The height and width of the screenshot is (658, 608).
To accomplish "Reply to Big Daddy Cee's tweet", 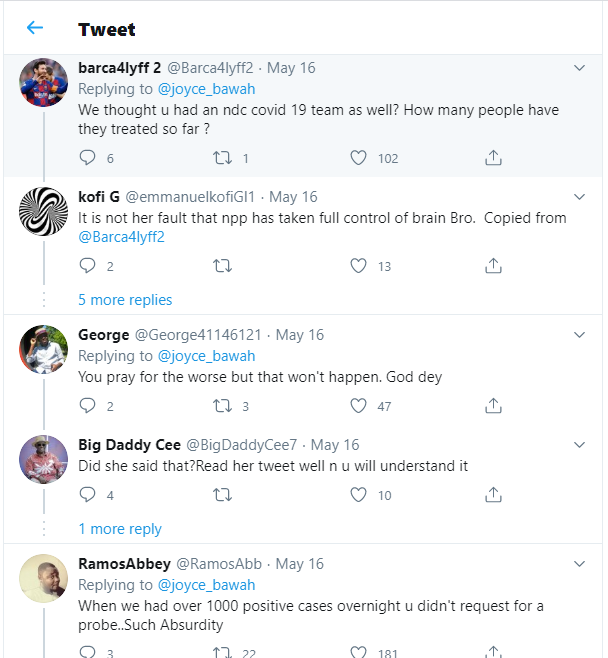I will 87,494.
